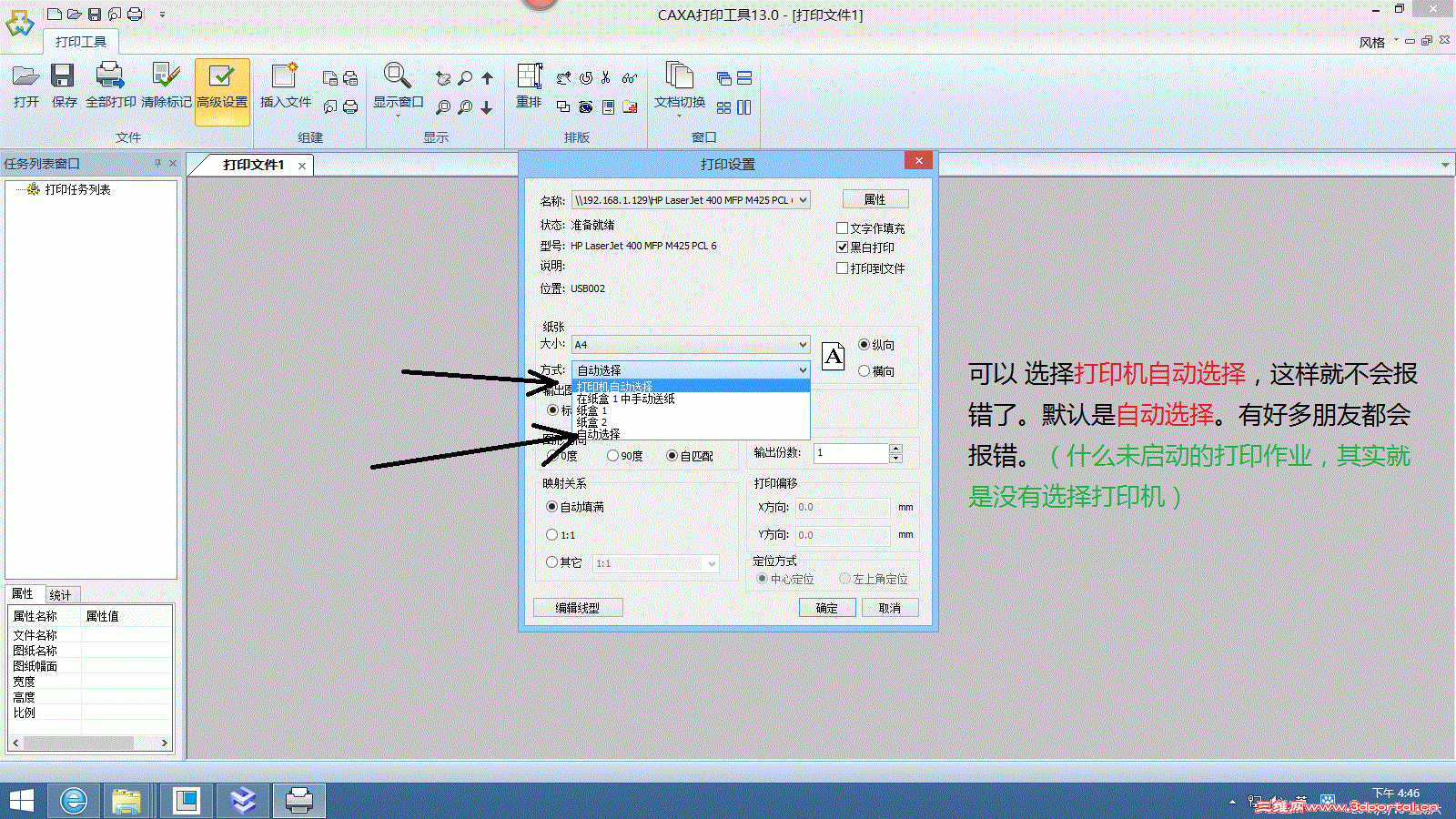Select the 横向 landscape radio button
Image resolution: width=1456 pixels, height=819 pixels.
coord(864,370)
